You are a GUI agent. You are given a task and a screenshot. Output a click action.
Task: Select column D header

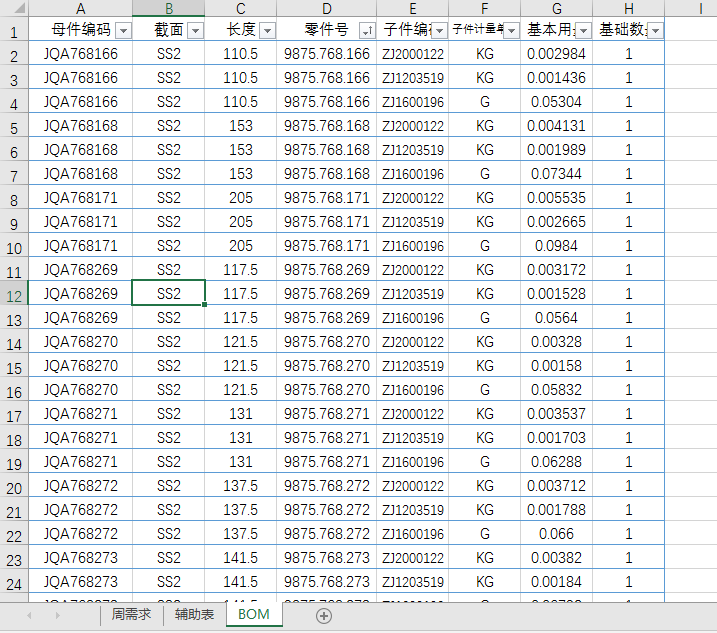click(326, 8)
